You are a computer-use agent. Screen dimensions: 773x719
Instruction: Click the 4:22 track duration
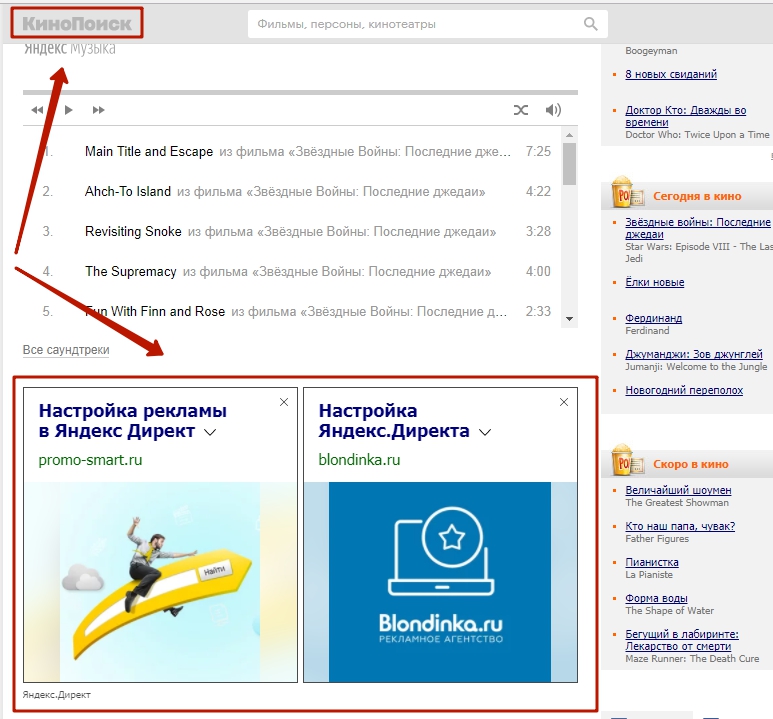coord(538,191)
